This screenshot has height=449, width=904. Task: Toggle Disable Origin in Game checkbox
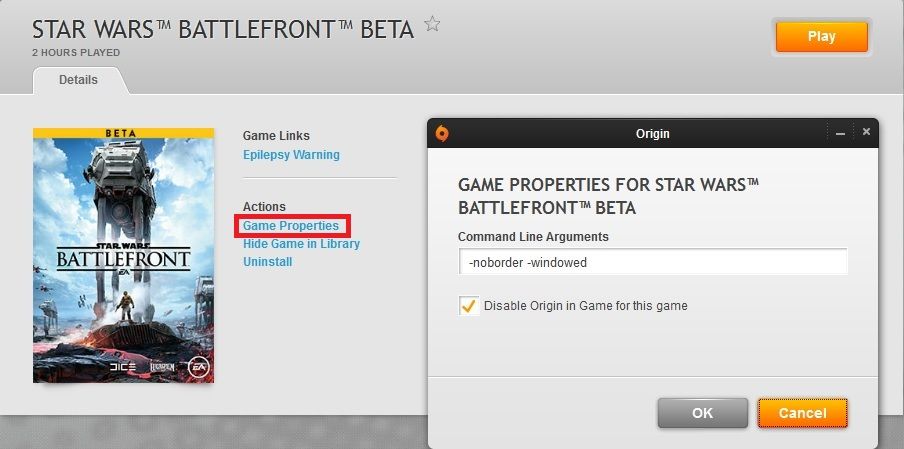coord(469,305)
